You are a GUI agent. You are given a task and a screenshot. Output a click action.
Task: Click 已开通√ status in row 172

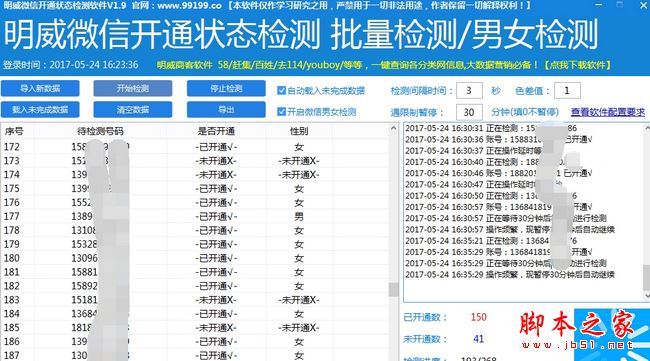(216, 147)
